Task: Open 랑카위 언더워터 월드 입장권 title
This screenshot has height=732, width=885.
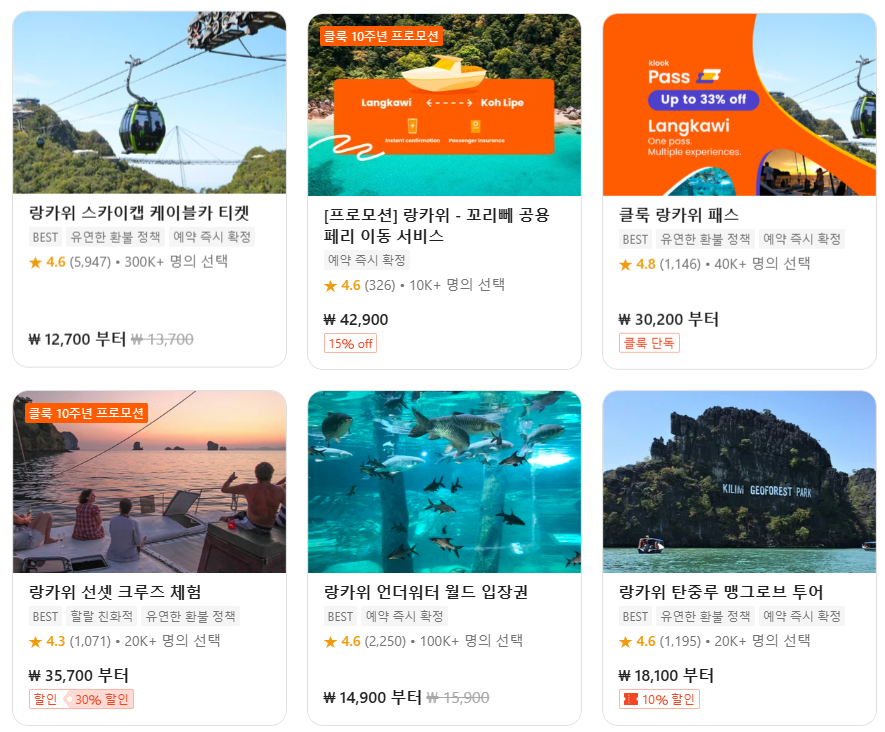Action: coord(426,592)
